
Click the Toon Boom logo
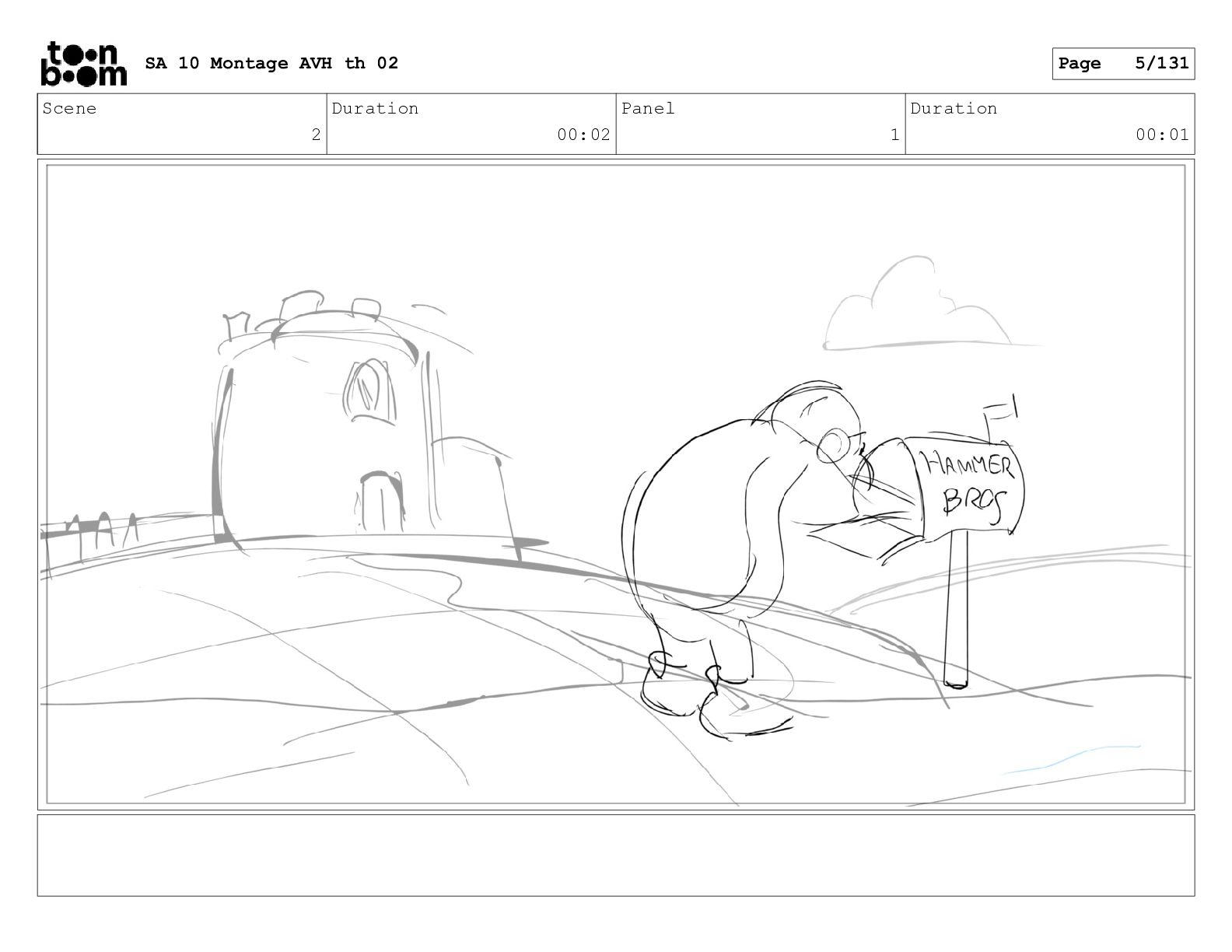(83, 64)
